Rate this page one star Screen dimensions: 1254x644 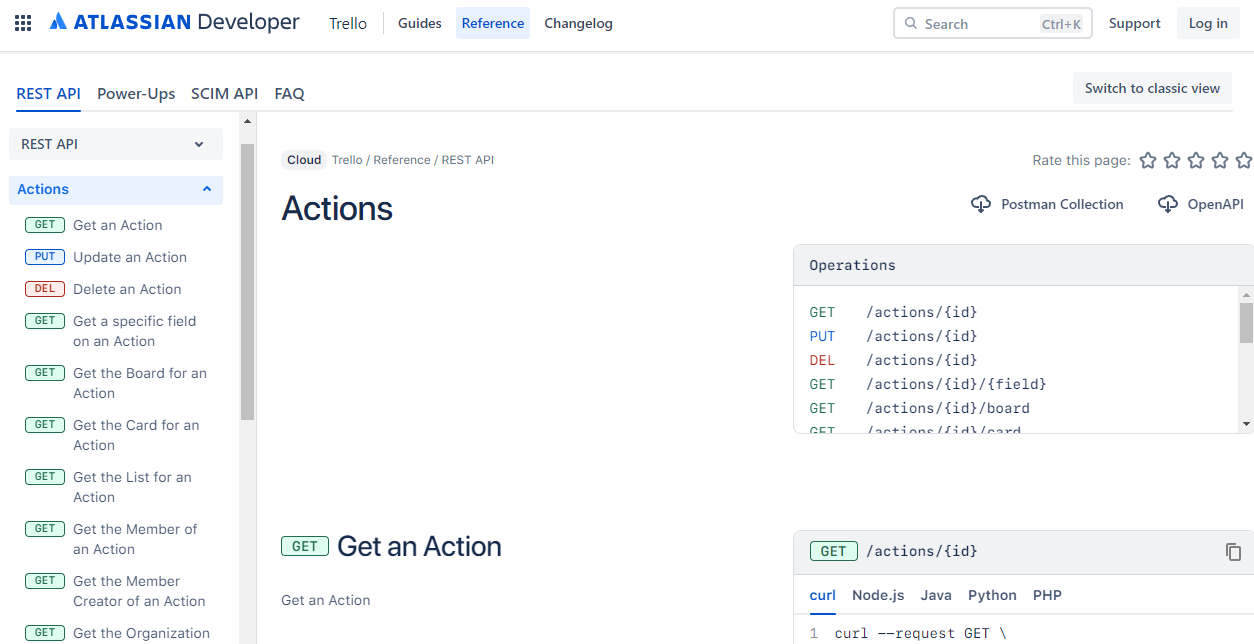pyautogui.click(x=1148, y=160)
